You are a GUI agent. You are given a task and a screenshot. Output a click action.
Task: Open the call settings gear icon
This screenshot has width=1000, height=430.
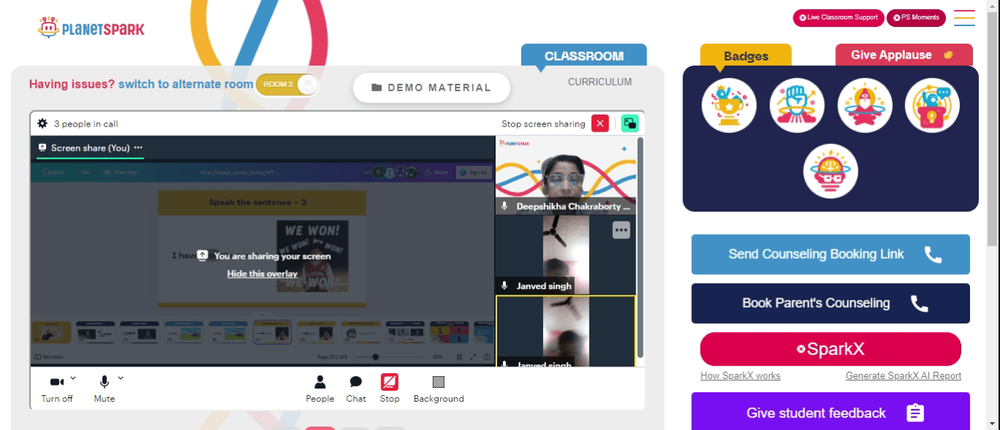(x=42, y=123)
